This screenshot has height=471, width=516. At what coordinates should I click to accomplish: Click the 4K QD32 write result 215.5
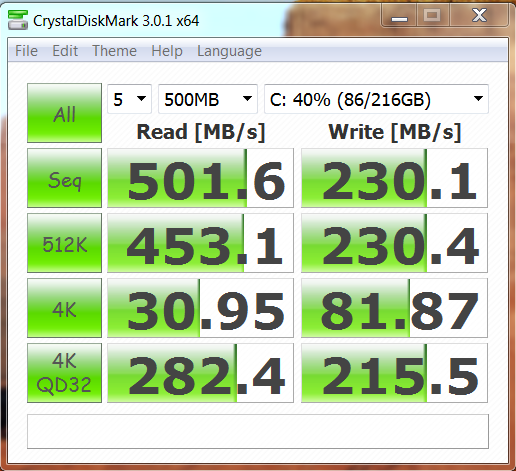(x=394, y=373)
